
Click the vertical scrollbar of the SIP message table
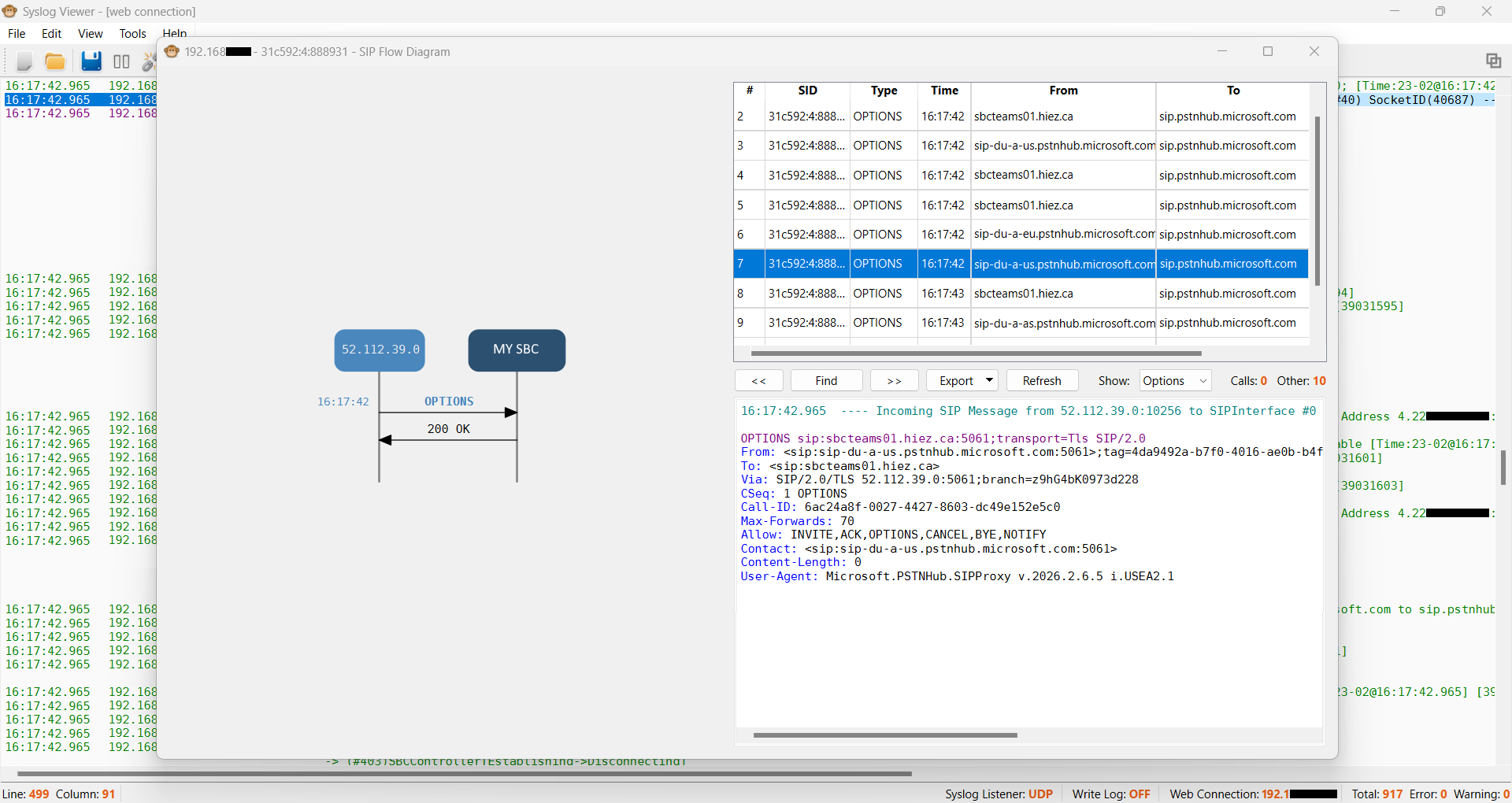[1317, 201]
